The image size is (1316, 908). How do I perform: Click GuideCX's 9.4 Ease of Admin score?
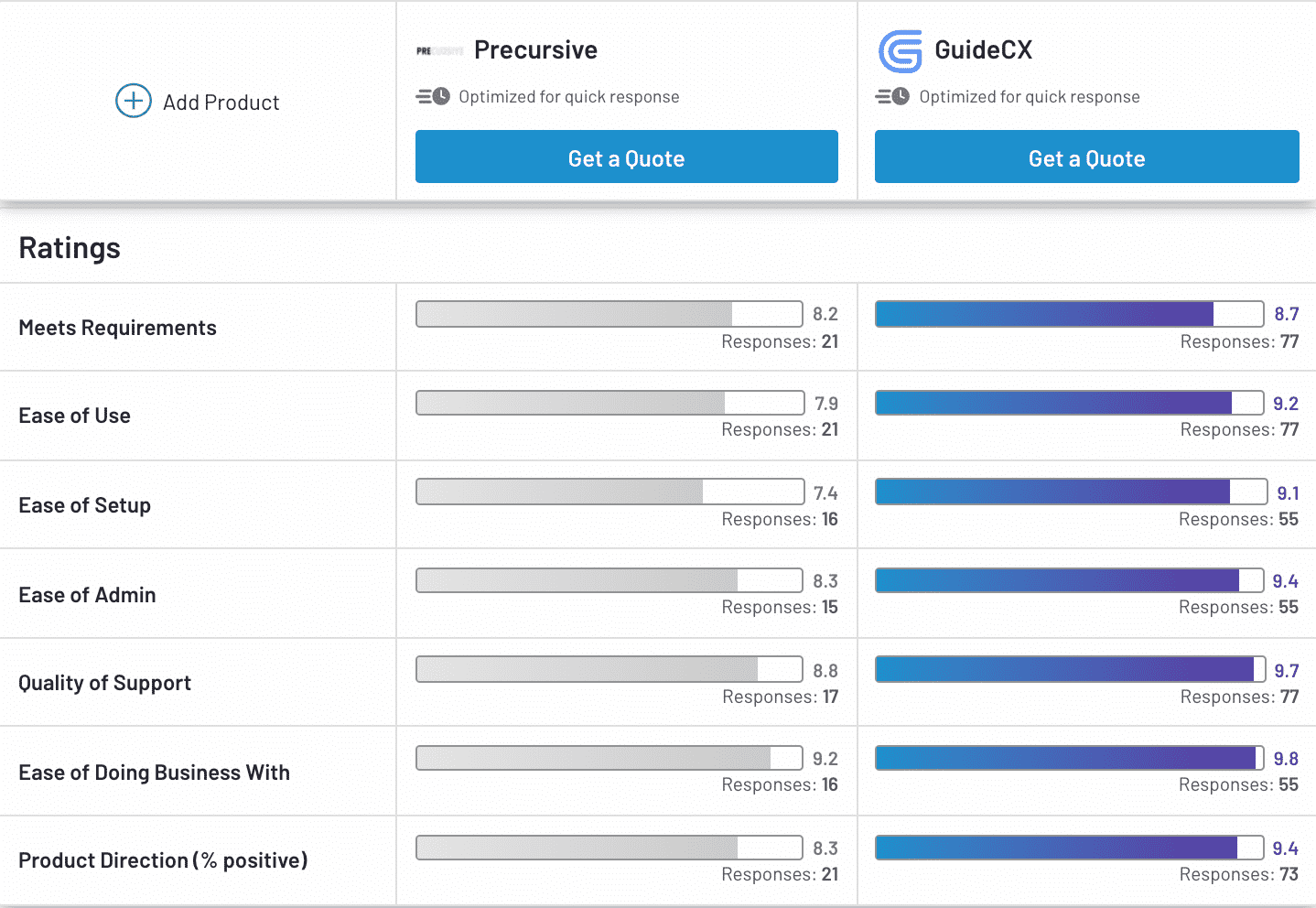point(1285,581)
